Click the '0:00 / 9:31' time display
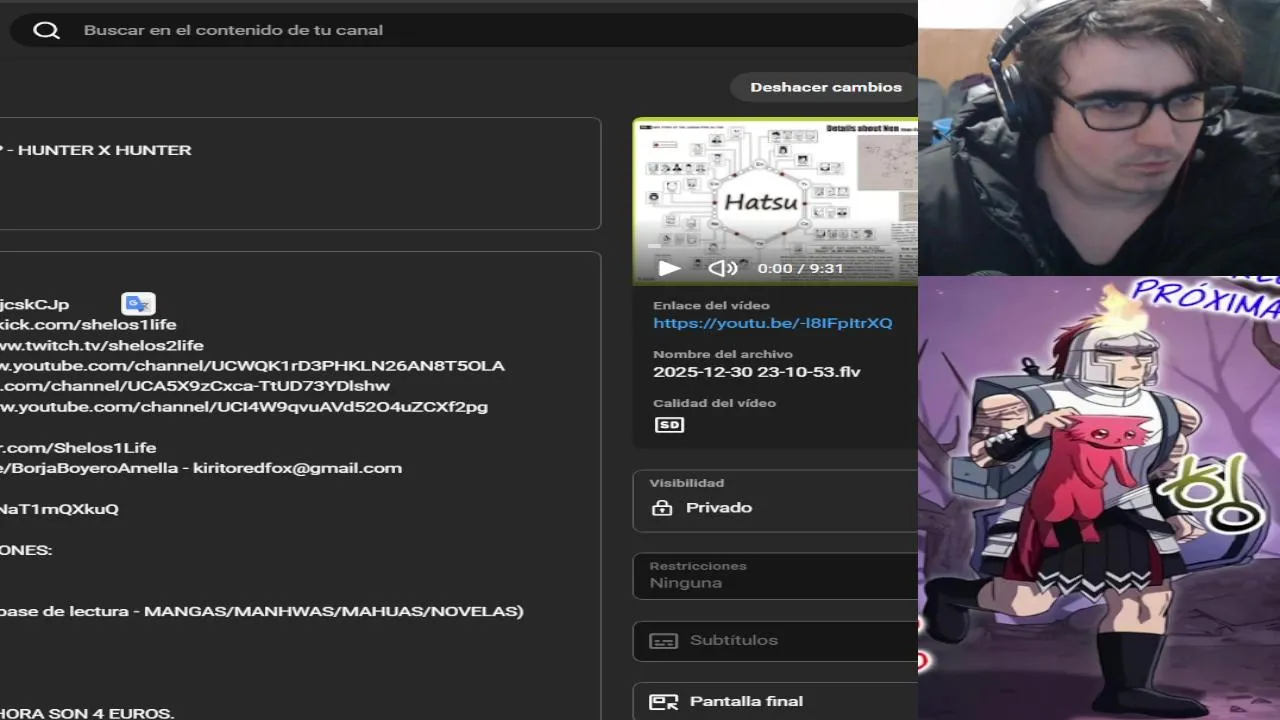This screenshot has width=1280, height=720. tap(800, 268)
